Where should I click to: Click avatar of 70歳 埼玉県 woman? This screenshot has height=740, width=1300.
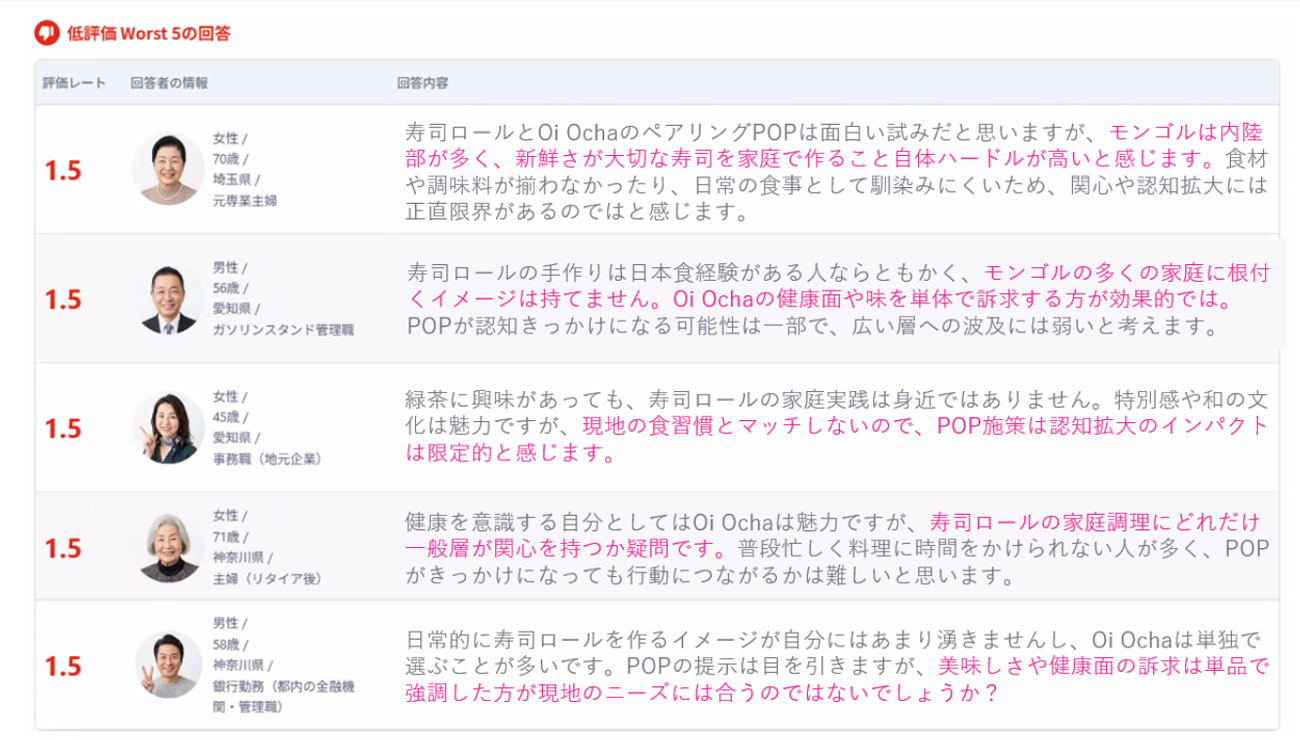coord(168,168)
